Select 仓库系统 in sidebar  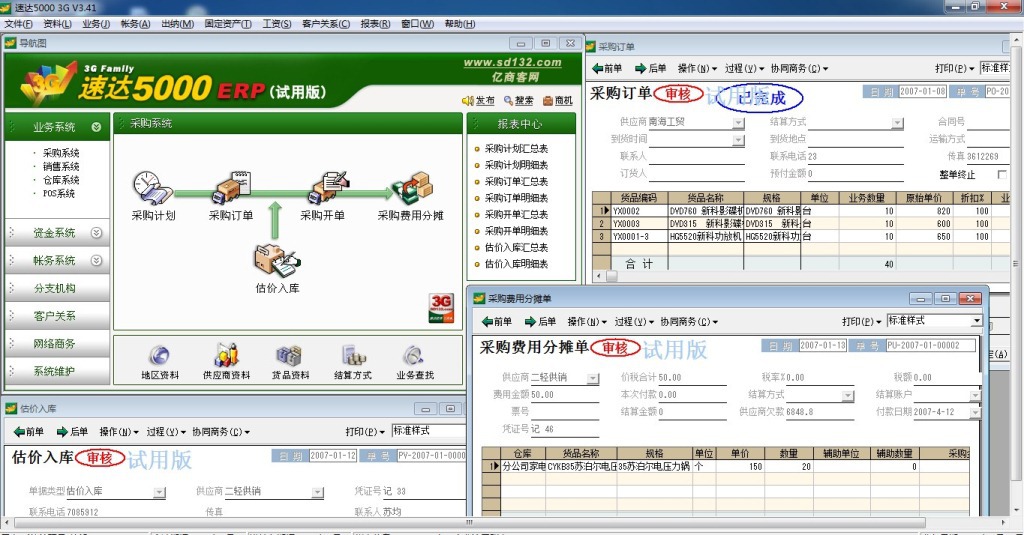pos(61,180)
